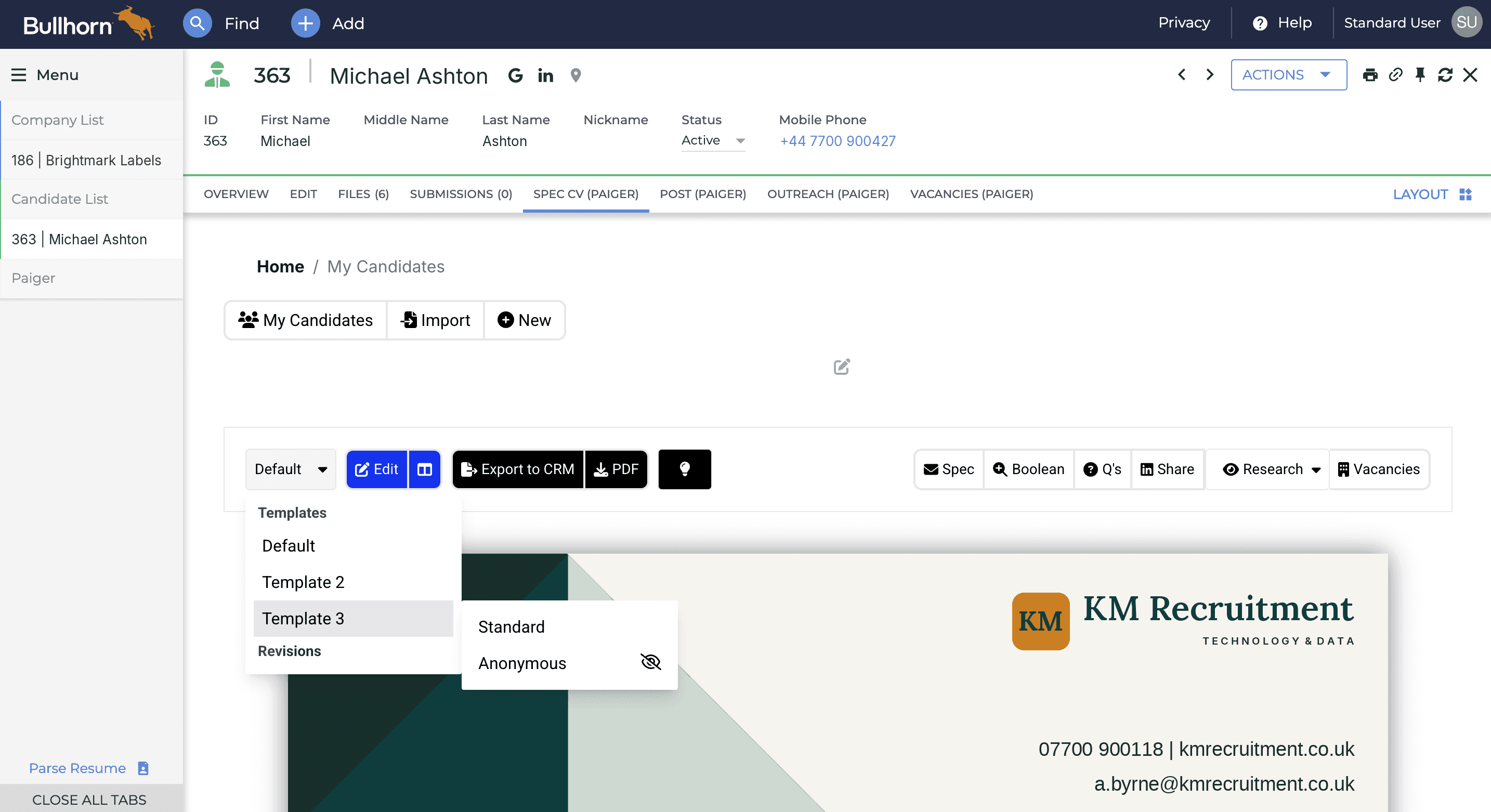Click the Add plus icon
The height and width of the screenshot is (812, 1491).
[x=305, y=24]
